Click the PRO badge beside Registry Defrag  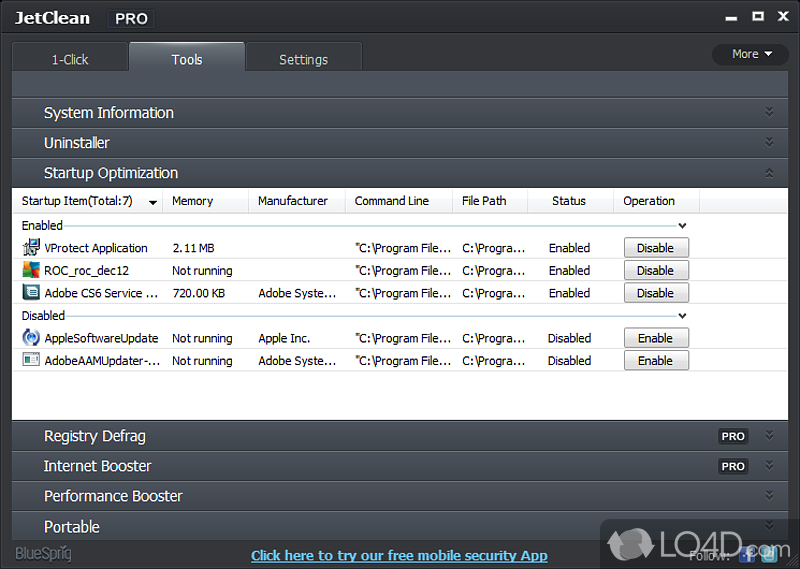[x=733, y=436]
